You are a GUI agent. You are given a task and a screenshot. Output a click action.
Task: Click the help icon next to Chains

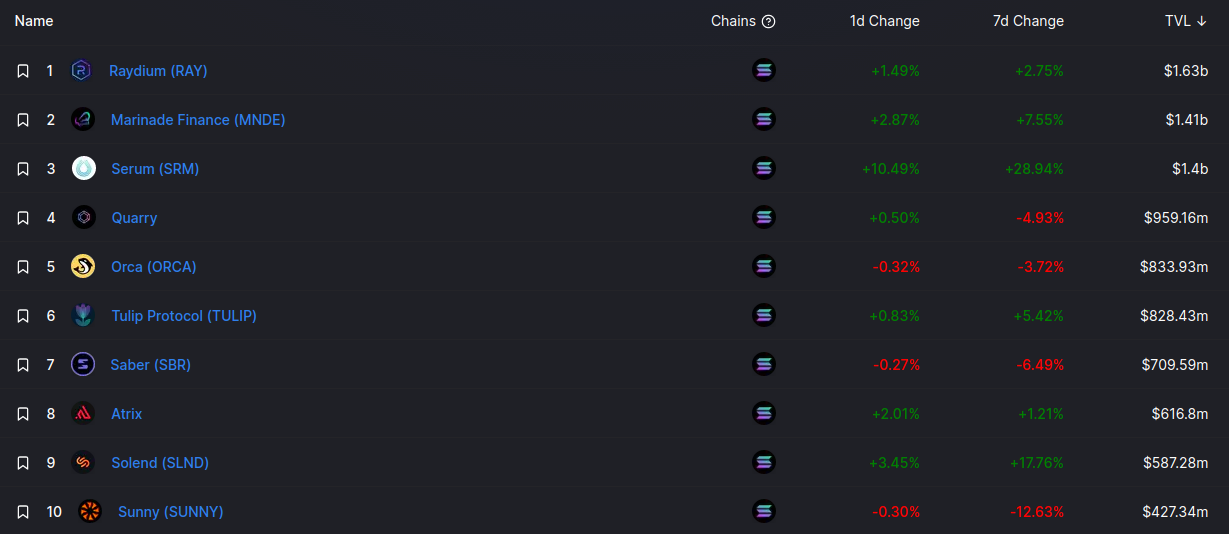click(768, 21)
